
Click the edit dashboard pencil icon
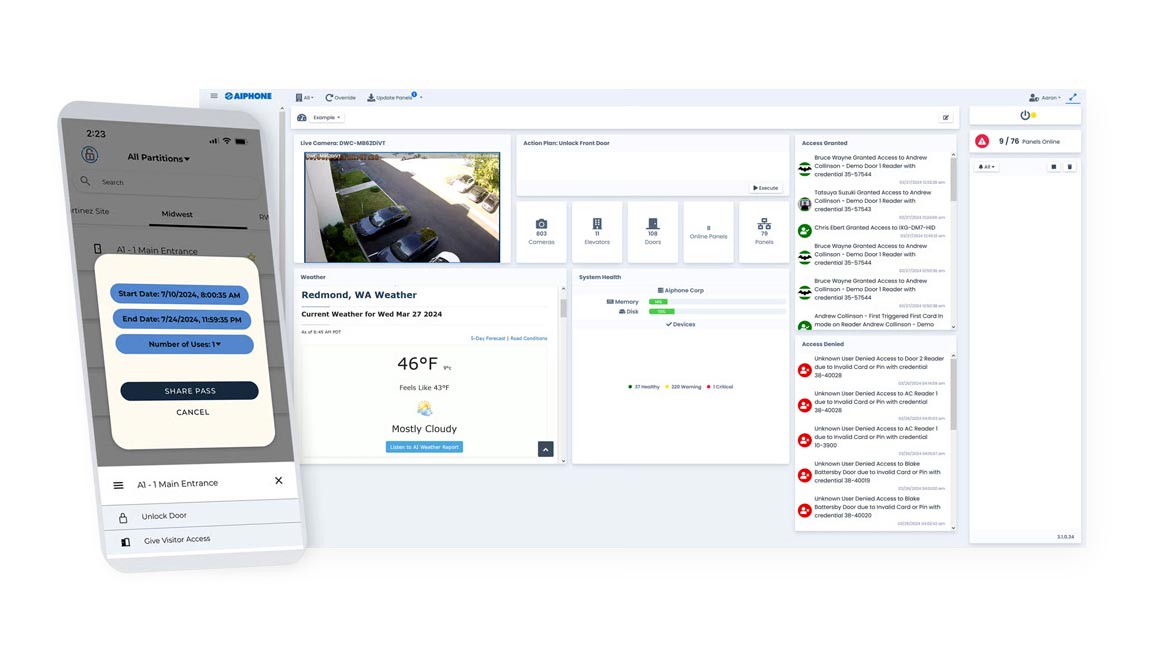(x=945, y=118)
